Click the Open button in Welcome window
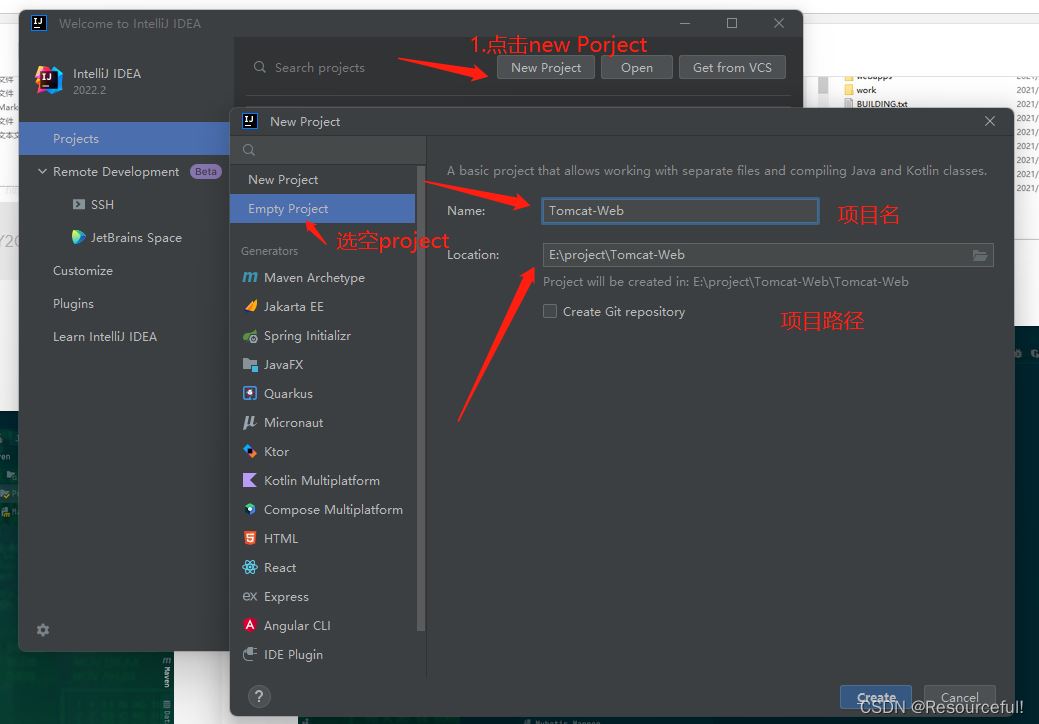 click(x=637, y=67)
